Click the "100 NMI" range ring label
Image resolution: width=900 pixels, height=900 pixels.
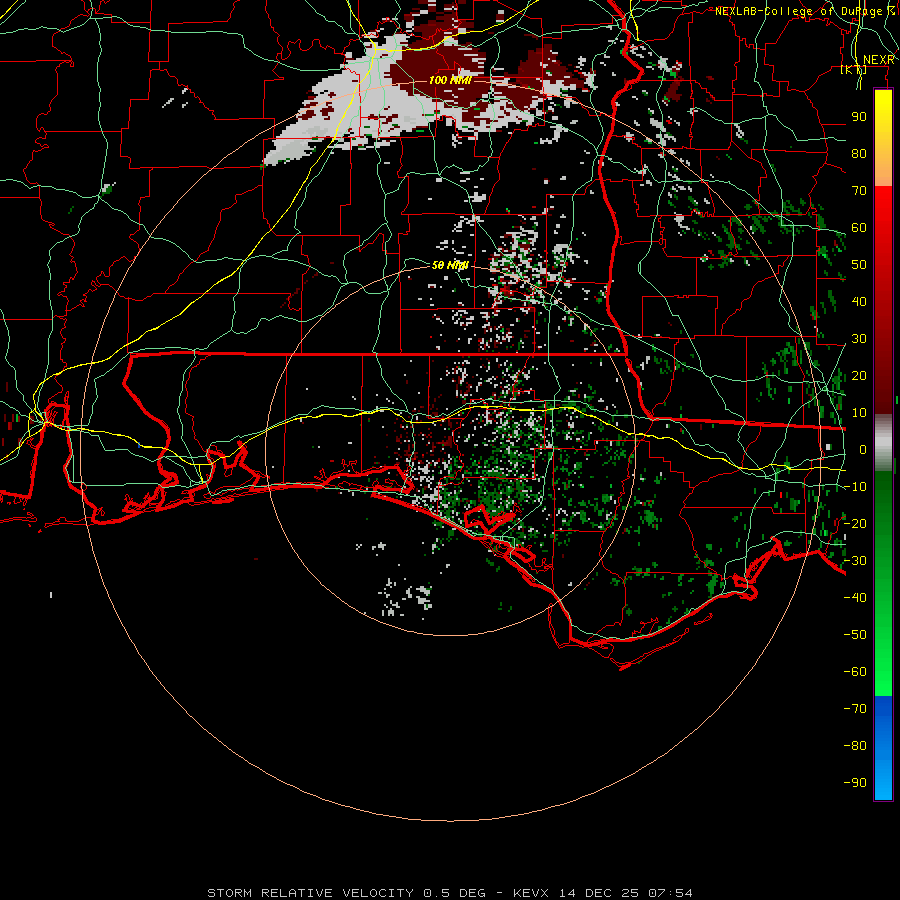[450, 80]
